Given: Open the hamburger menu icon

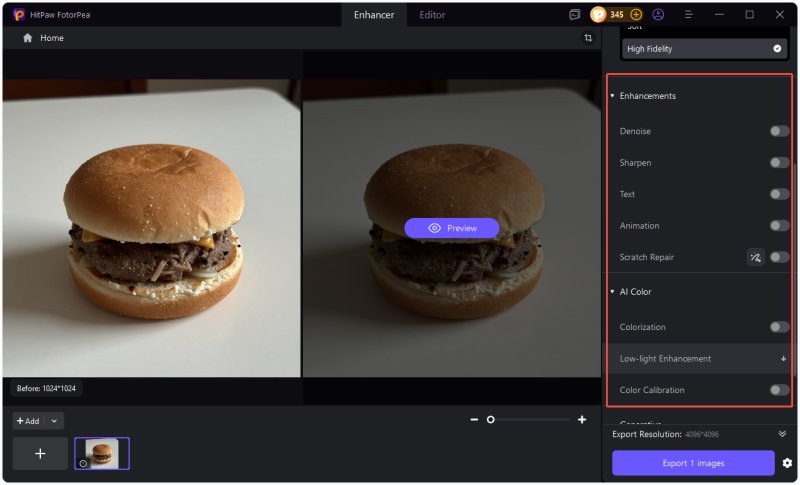Looking at the screenshot, I should tap(689, 15).
